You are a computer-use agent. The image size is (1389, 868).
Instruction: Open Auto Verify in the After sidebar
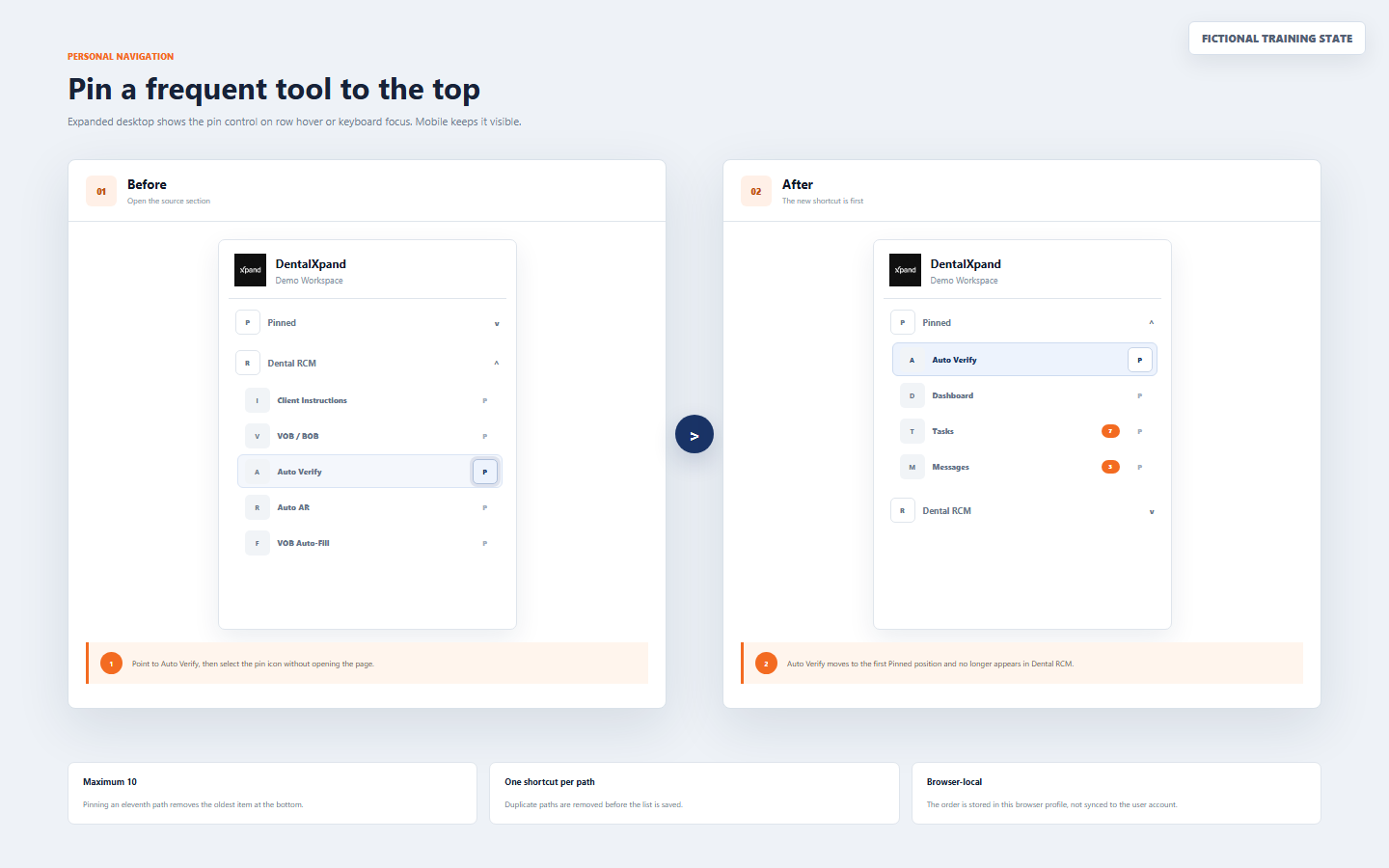(1024, 360)
